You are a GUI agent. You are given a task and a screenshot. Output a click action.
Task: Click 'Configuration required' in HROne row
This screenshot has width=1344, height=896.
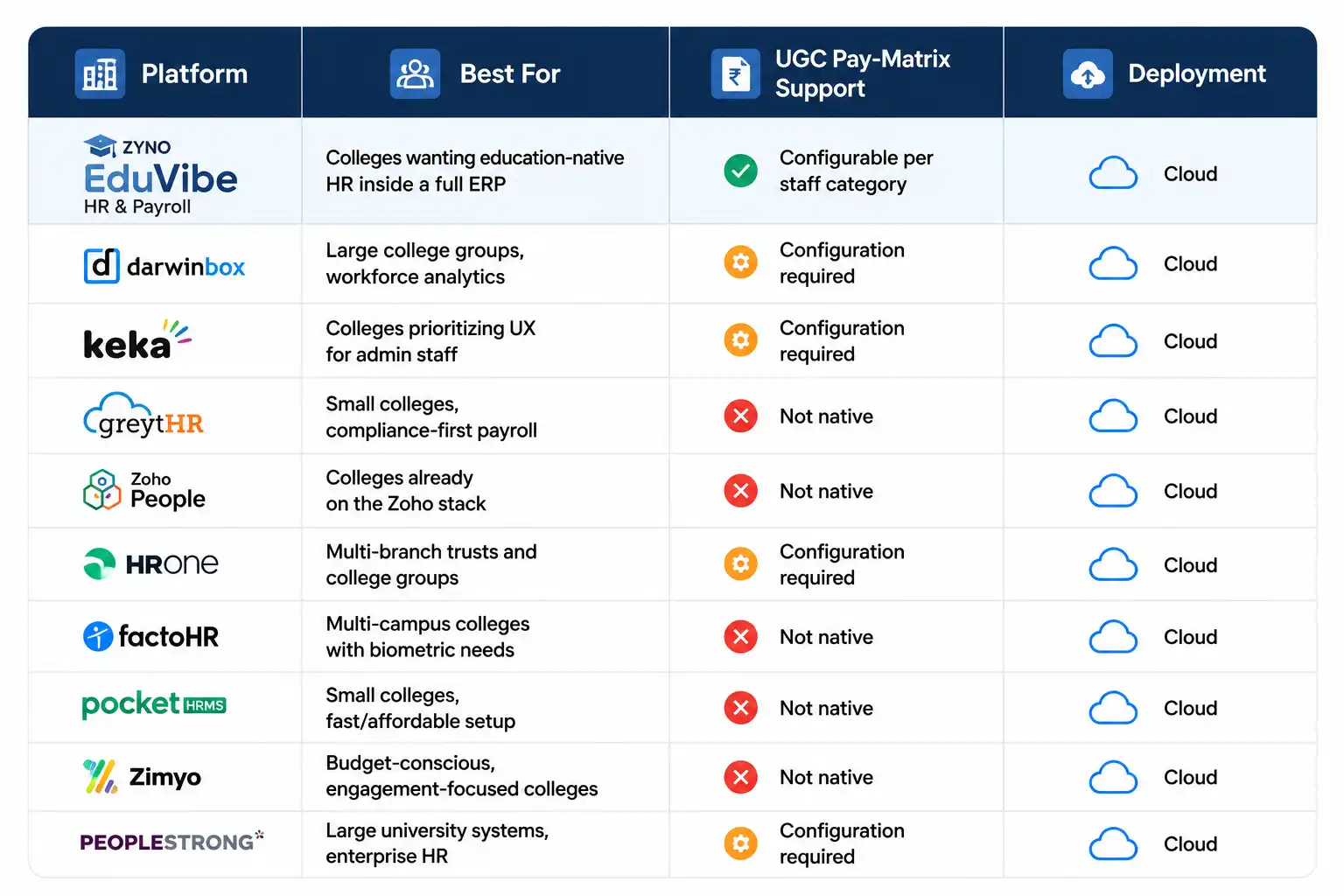tap(842, 564)
